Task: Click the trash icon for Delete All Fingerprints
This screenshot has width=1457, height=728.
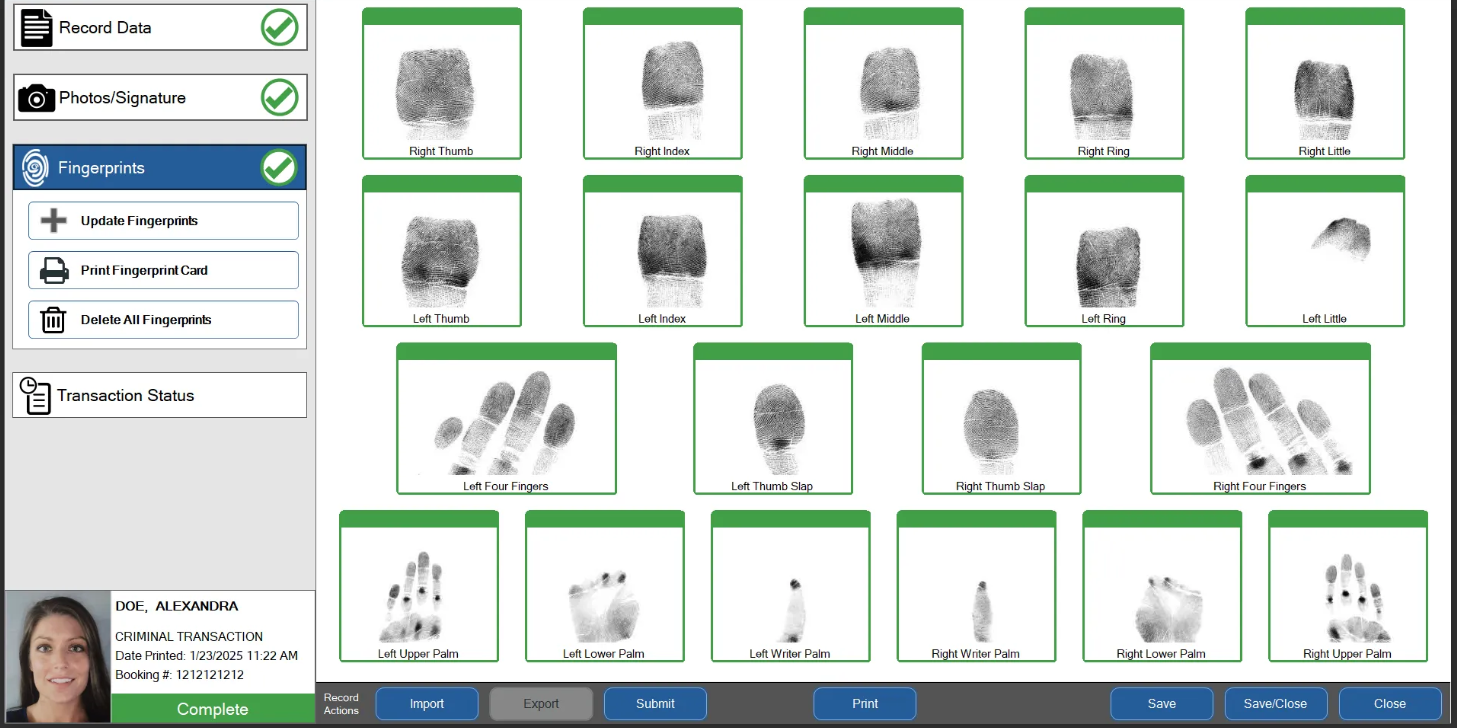Action: (53, 321)
